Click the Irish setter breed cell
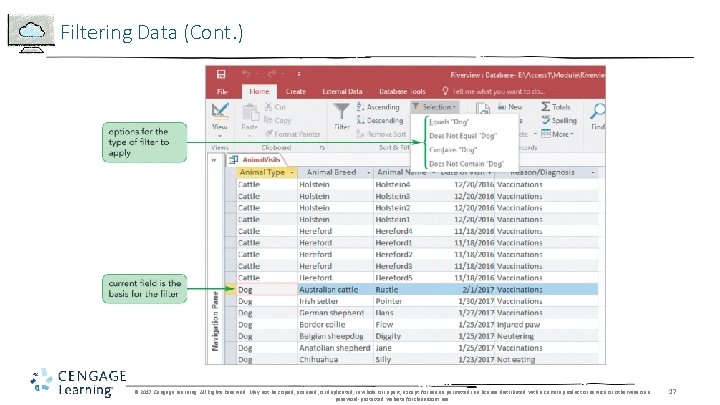The height and width of the screenshot is (405, 720). [x=336, y=301]
